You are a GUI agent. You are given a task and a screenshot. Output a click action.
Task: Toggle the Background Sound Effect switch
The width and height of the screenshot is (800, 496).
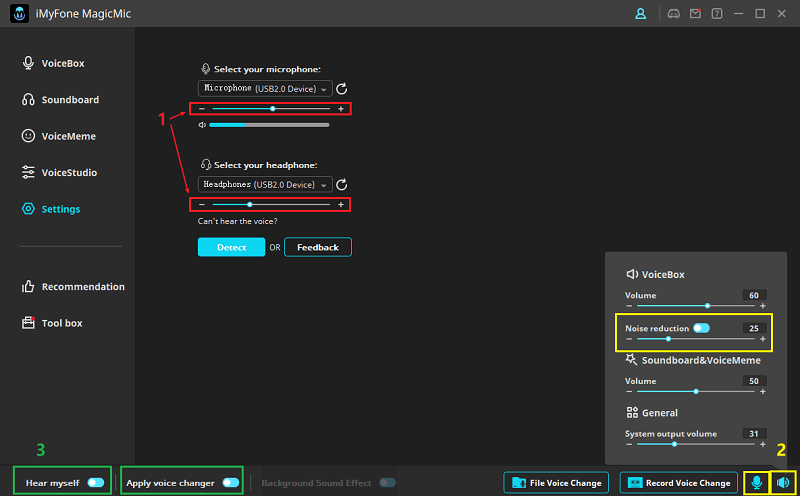[x=387, y=483]
